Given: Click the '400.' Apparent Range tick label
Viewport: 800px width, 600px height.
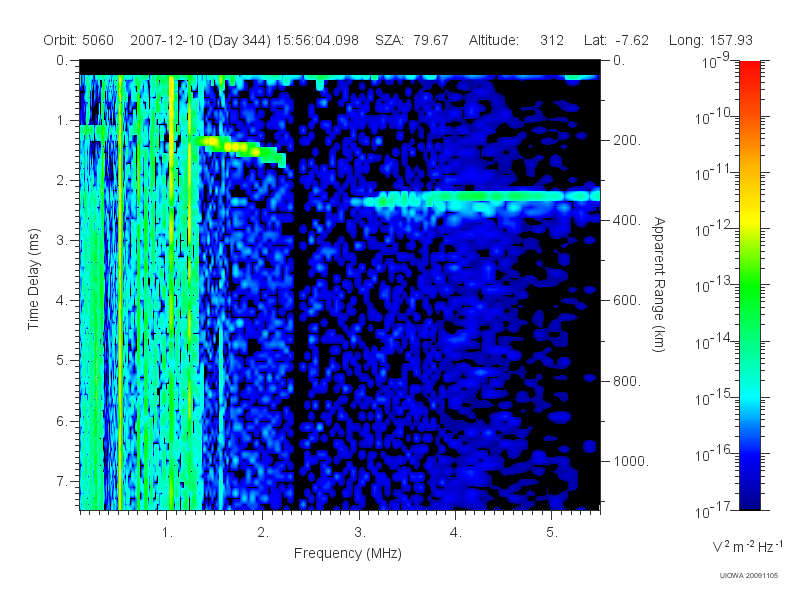Looking at the screenshot, I should pyautogui.click(x=627, y=221).
